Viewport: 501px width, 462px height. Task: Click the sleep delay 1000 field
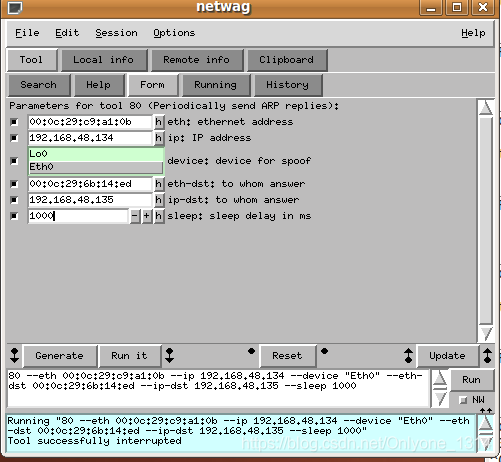78,216
